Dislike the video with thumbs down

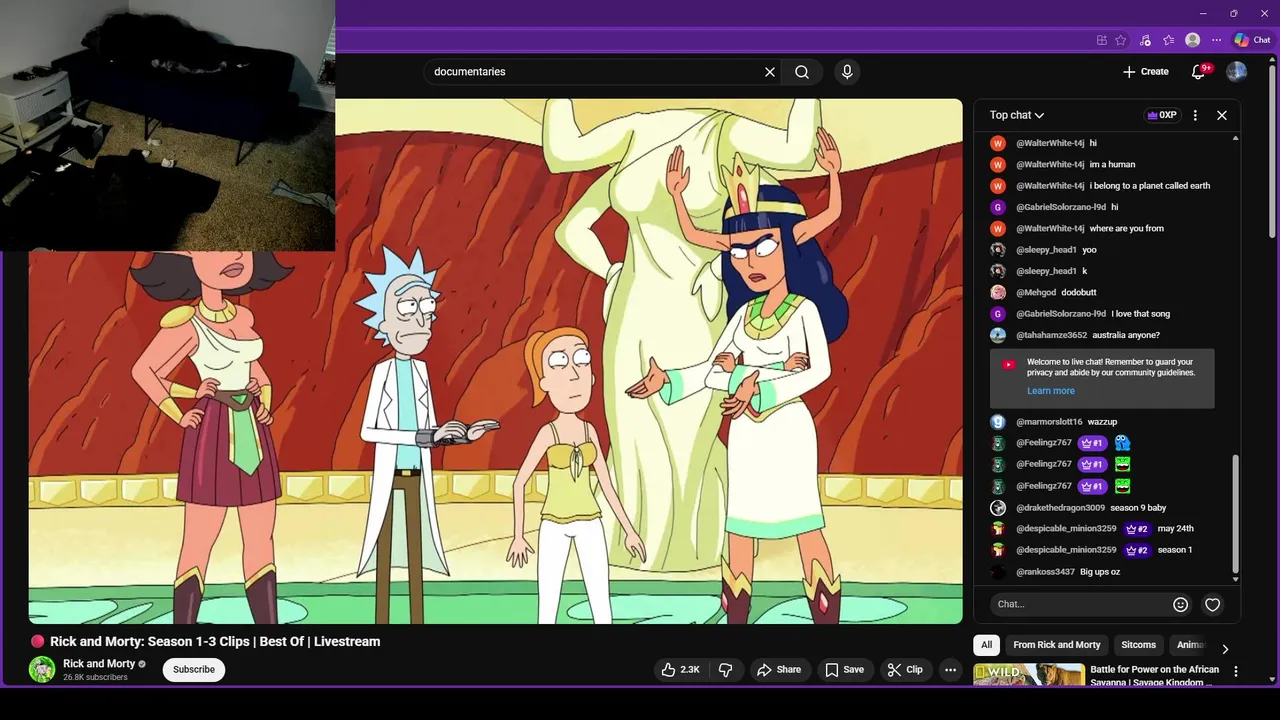click(x=727, y=670)
